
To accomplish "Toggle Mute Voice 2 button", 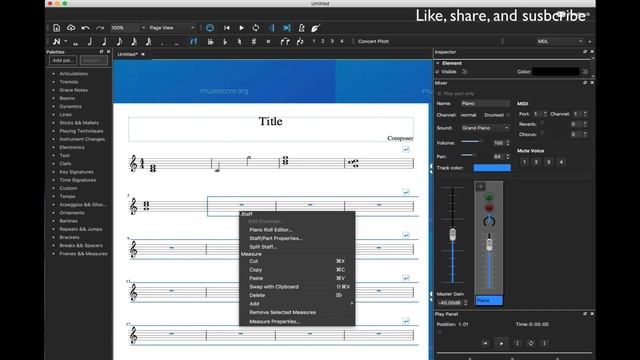I will 536,162.
